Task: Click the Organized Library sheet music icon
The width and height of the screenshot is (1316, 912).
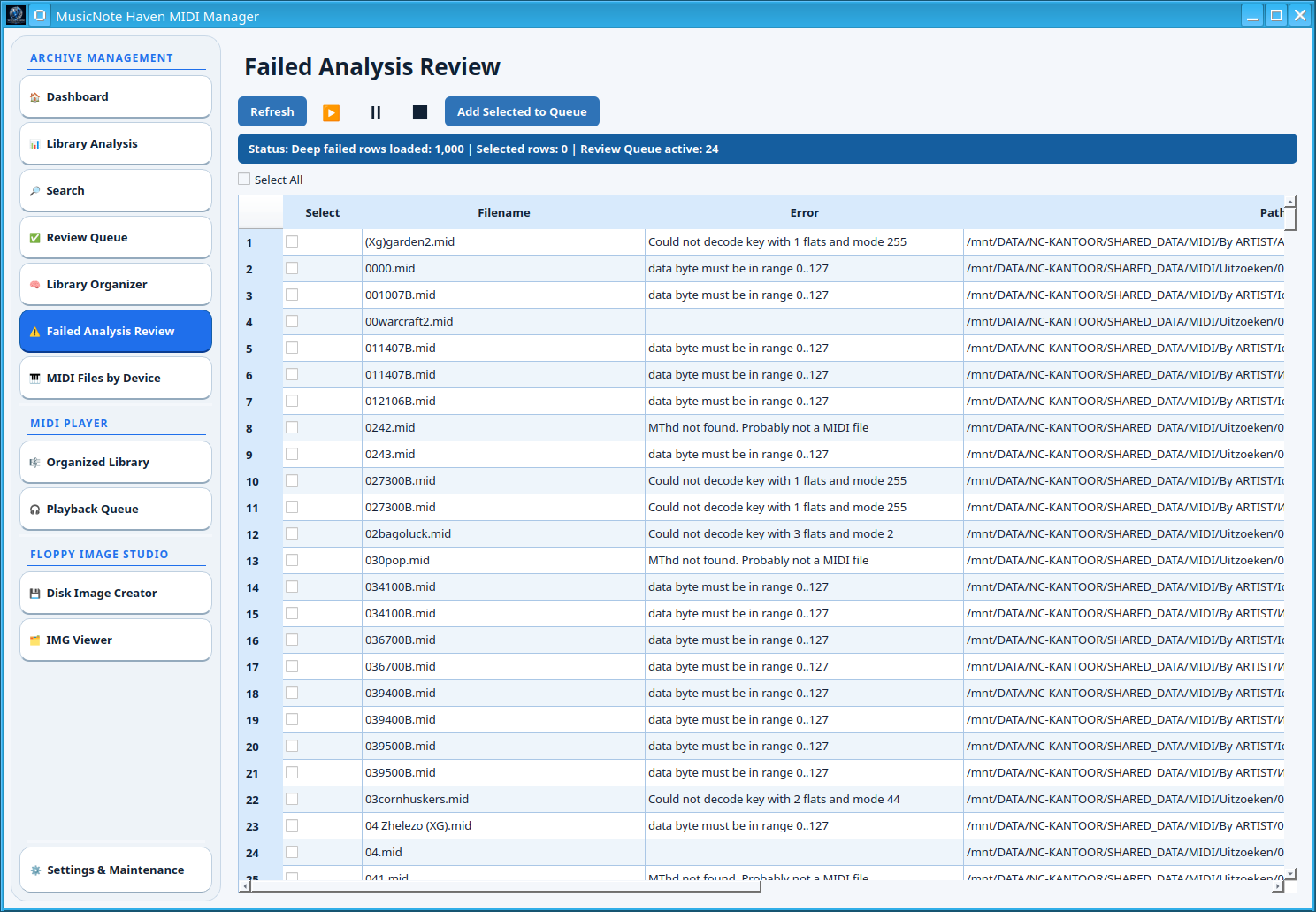Action: [35, 463]
